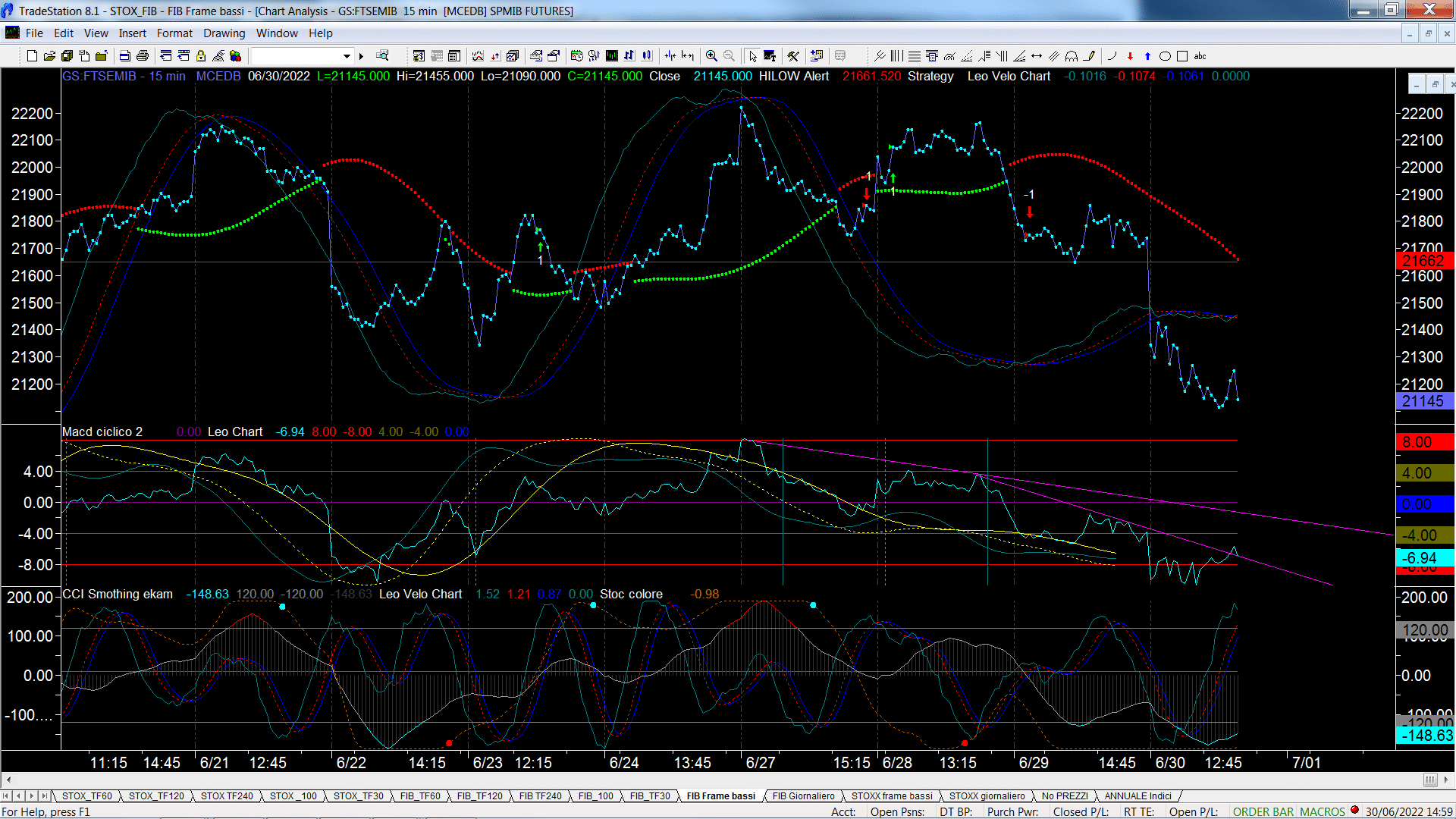This screenshot has width=1456, height=819.
Task: Select the abc text drawing tool
Action: [1200, 56]
